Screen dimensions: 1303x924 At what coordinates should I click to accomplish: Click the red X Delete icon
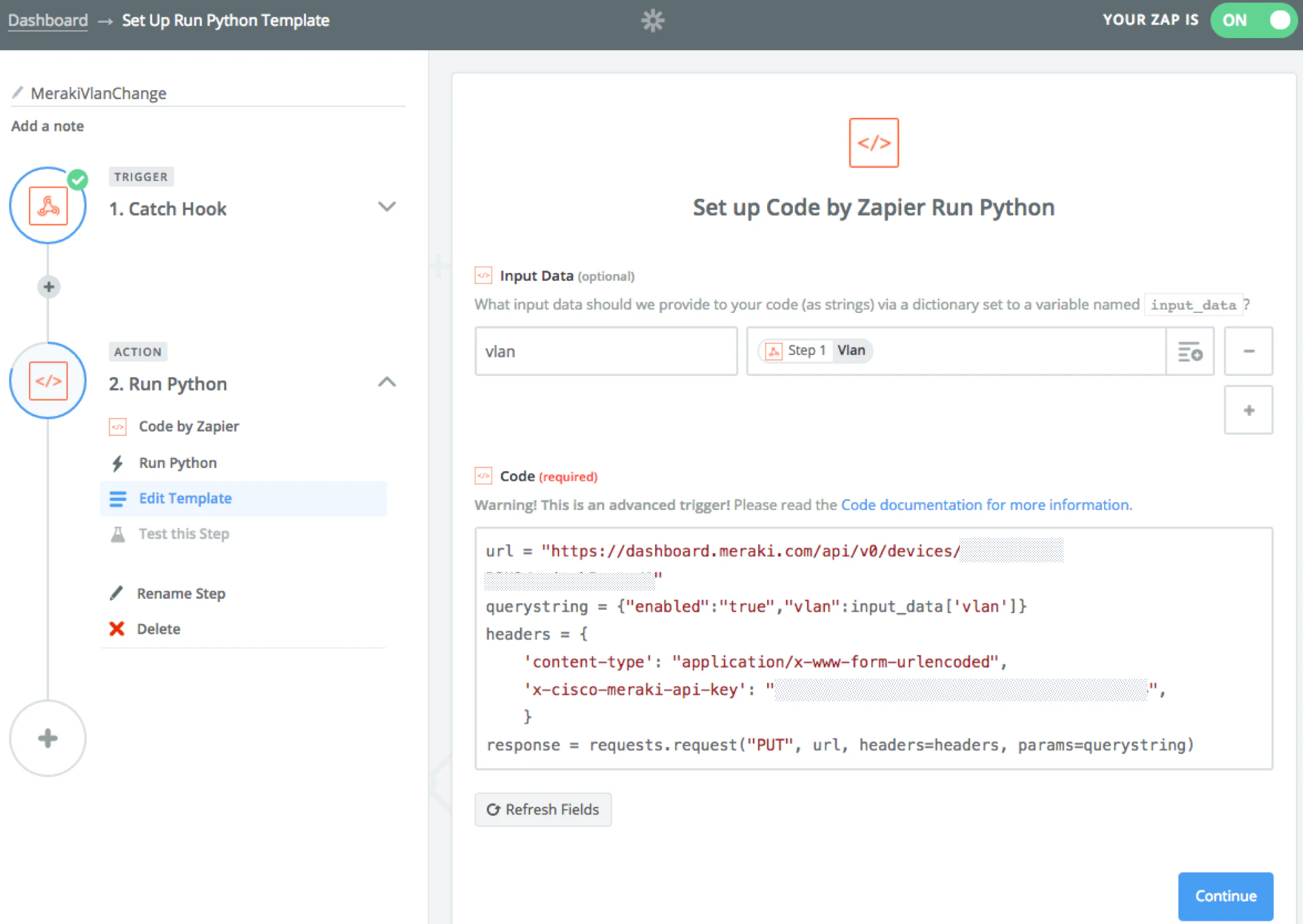click(x=117, y=628)
